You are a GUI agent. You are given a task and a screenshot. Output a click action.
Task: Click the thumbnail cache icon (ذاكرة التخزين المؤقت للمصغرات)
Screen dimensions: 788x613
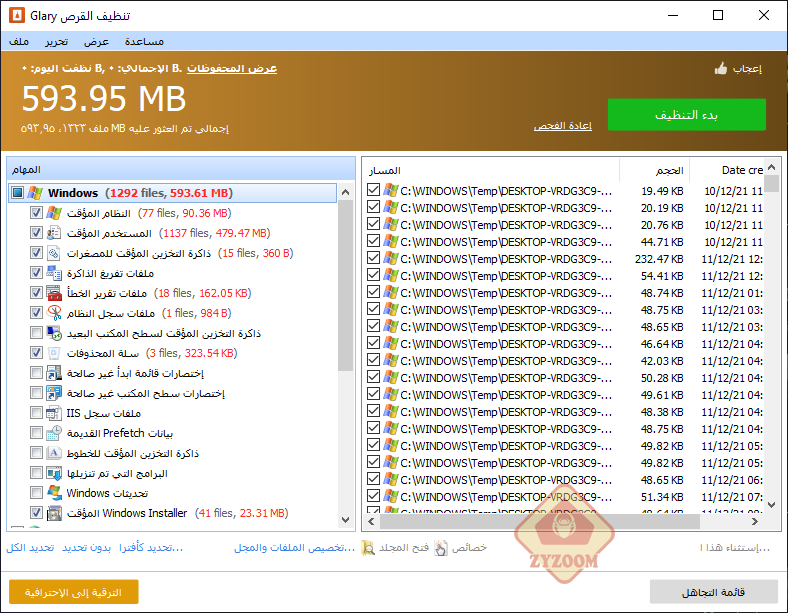(x=54, y=253)
